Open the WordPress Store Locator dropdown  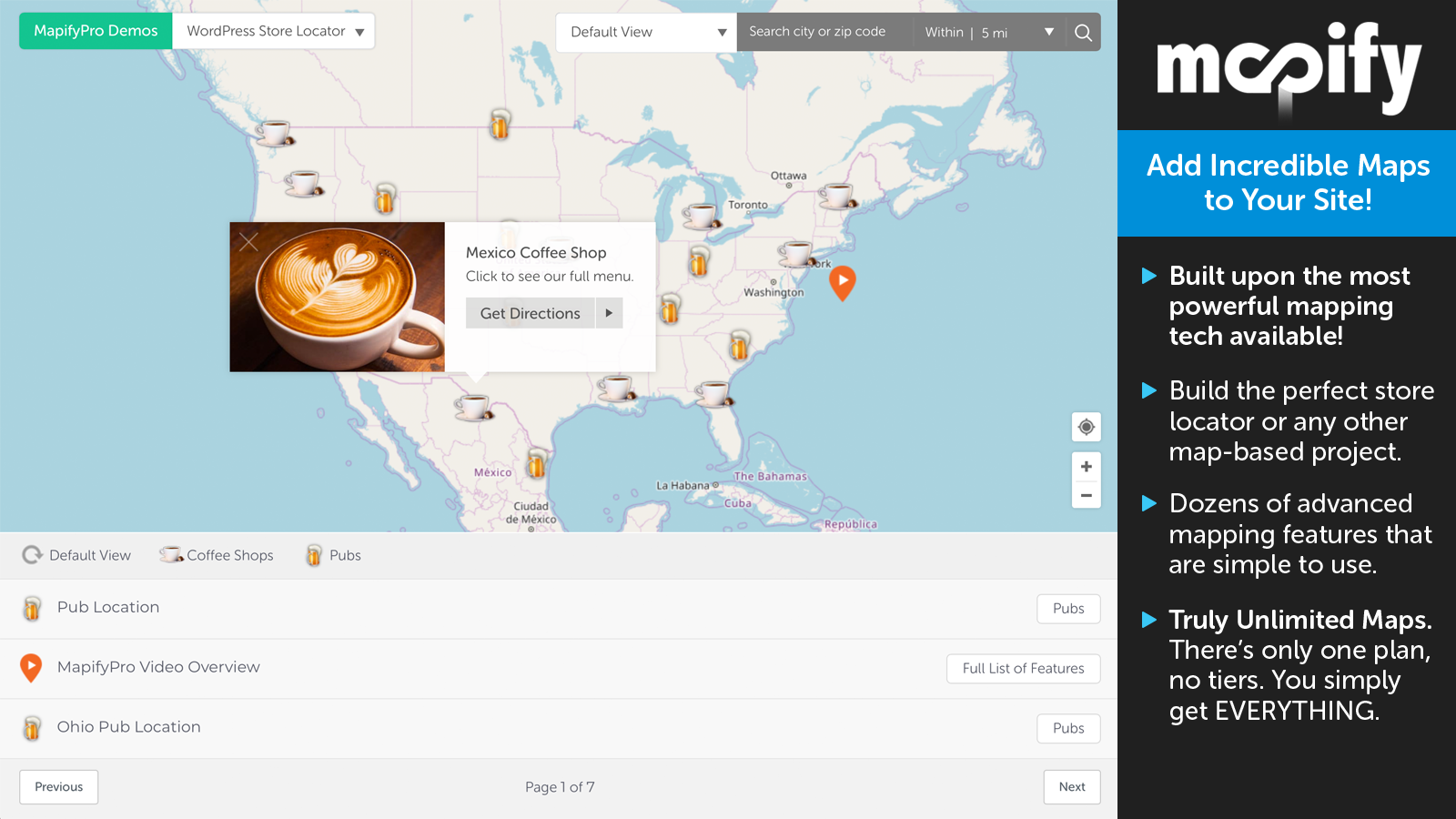pos(273,31)
